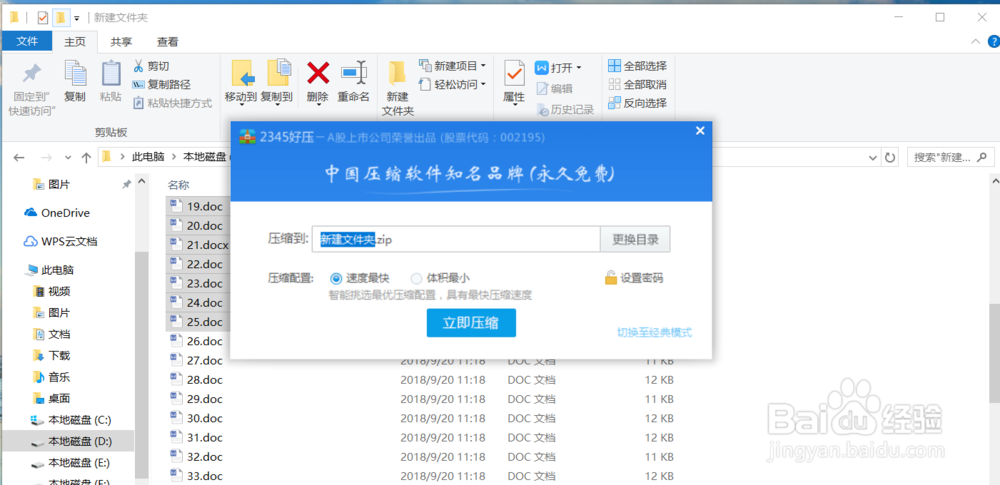Click Invert selection (反向选择)
The image size is (1000, 485).
[x=637, y=103]
